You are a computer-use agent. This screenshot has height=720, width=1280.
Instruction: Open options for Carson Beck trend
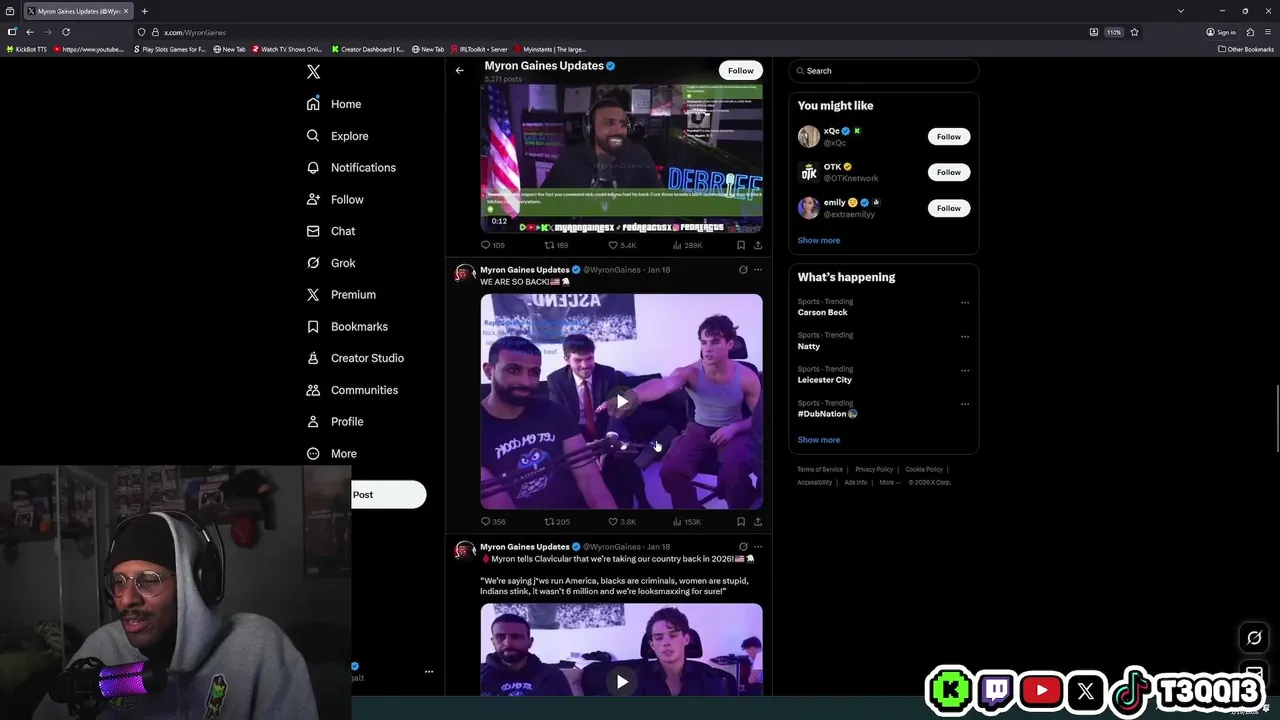pyautogui.click(x=965, y=302)
